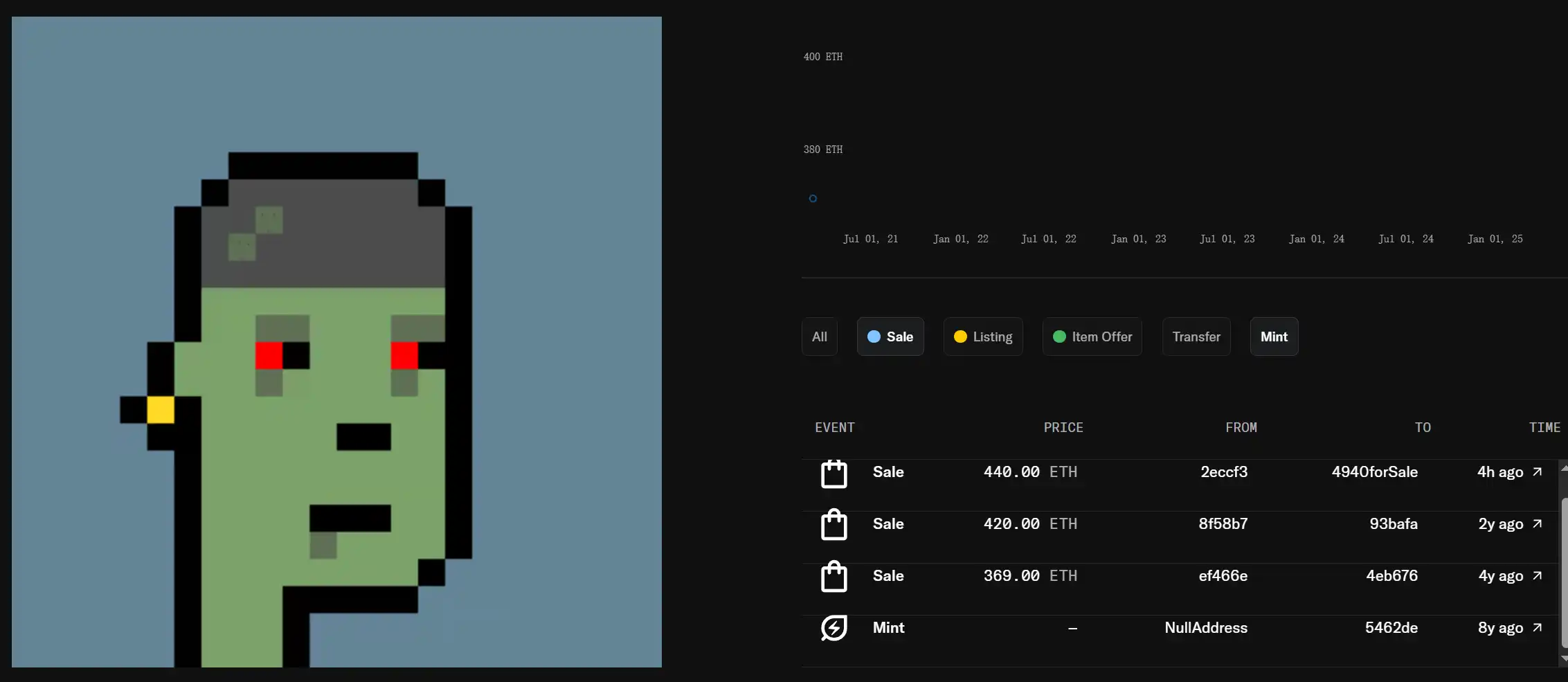Click the 369.00 ETH price value
Image resolution: width=1568 pixels, height=682 pixels.
tap(1030, 576)
